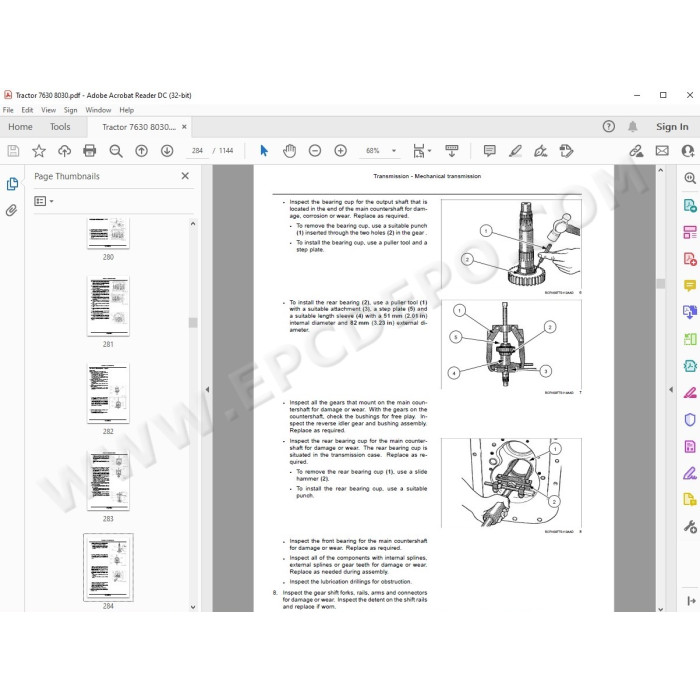This screenshot has height=700, width=700.
Task: Open thumbnails options dropdown
Action: click(44, 201)
